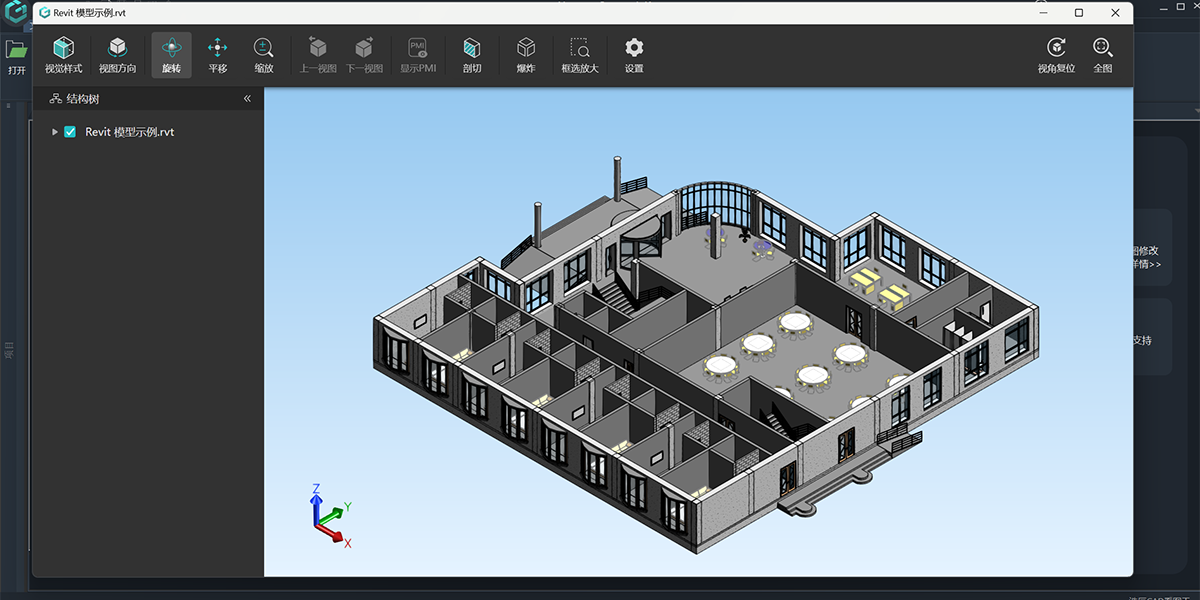Expand the Revit 模型示例.rvt tree node

[55, 132]
